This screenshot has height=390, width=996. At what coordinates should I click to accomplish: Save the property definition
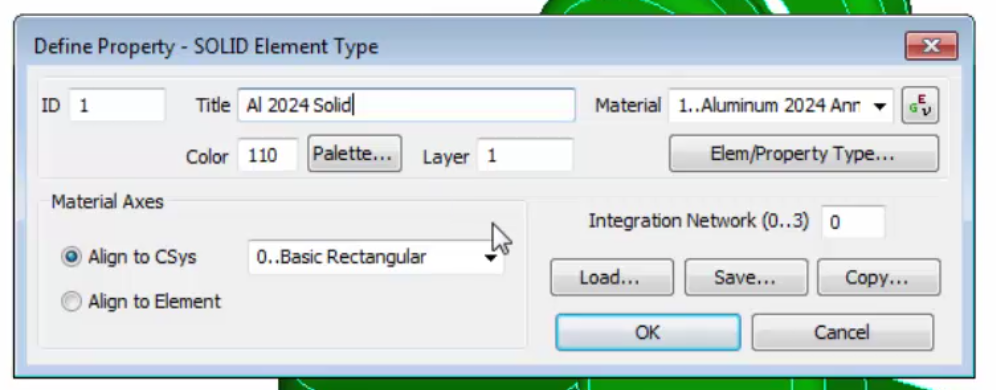746,277
